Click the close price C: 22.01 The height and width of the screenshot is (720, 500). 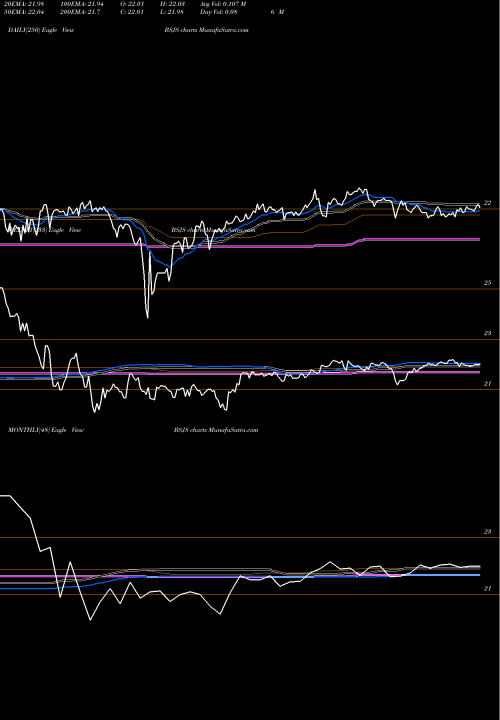pos(132,12)
